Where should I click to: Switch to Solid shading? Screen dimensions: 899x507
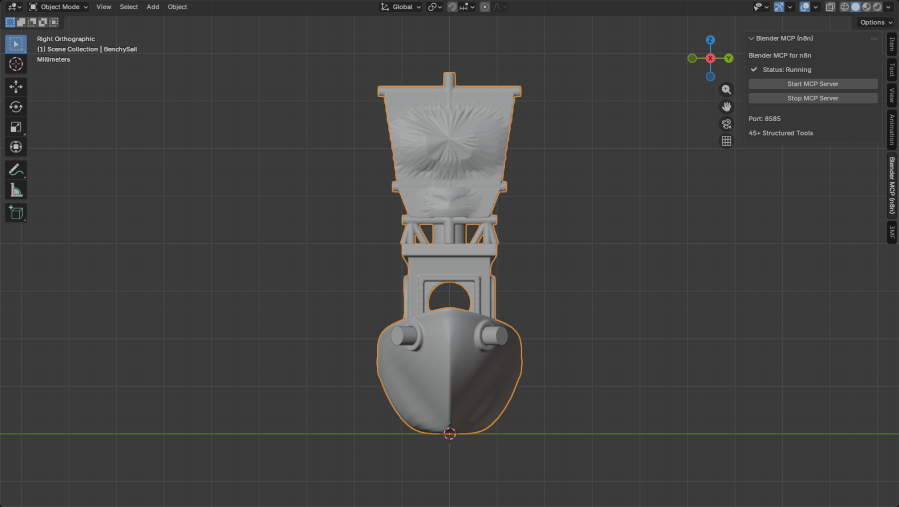point(855,7)
